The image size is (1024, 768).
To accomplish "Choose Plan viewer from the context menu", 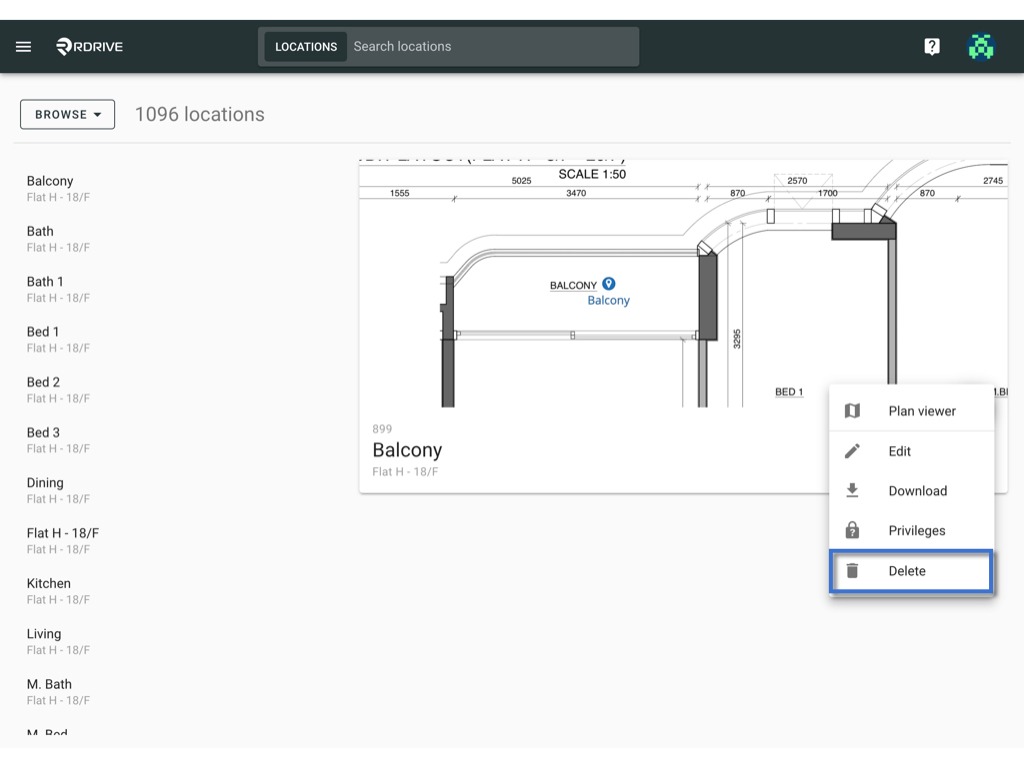I will [912, 411].
